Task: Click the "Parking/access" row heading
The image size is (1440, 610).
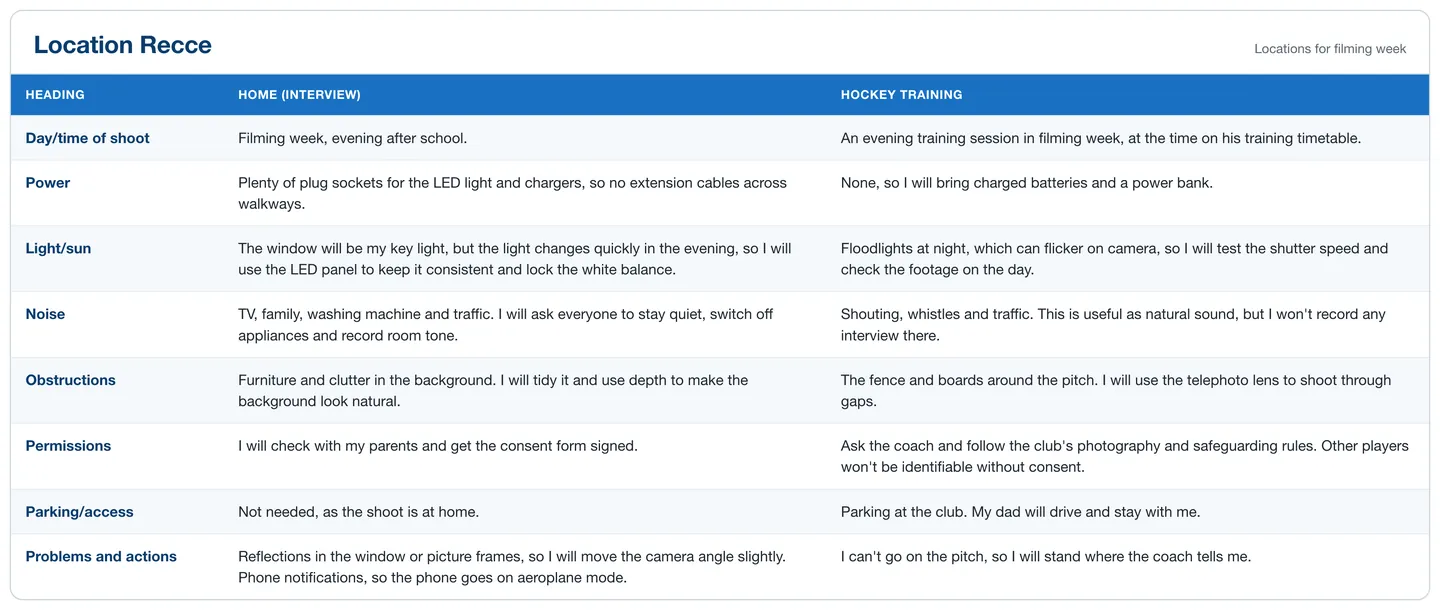Action: [x=80, y=512]
